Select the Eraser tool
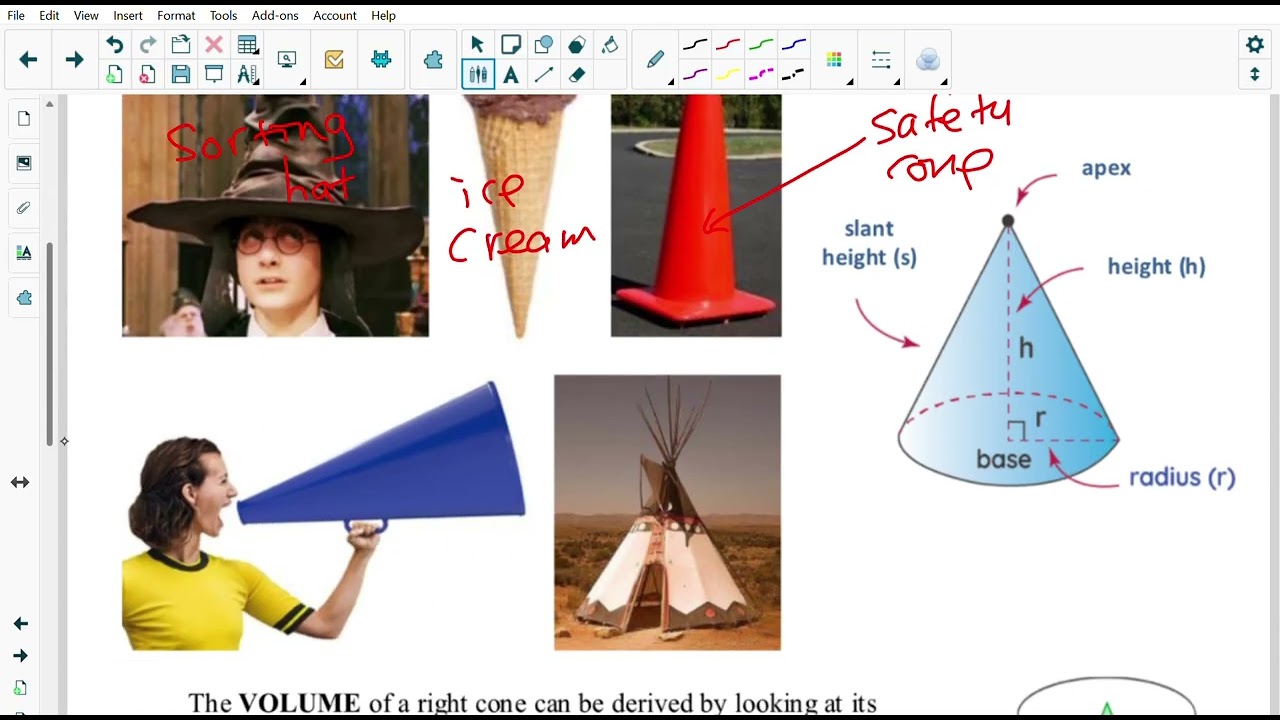The height and width of the screenshot is (720, 1280). (577, 74)
